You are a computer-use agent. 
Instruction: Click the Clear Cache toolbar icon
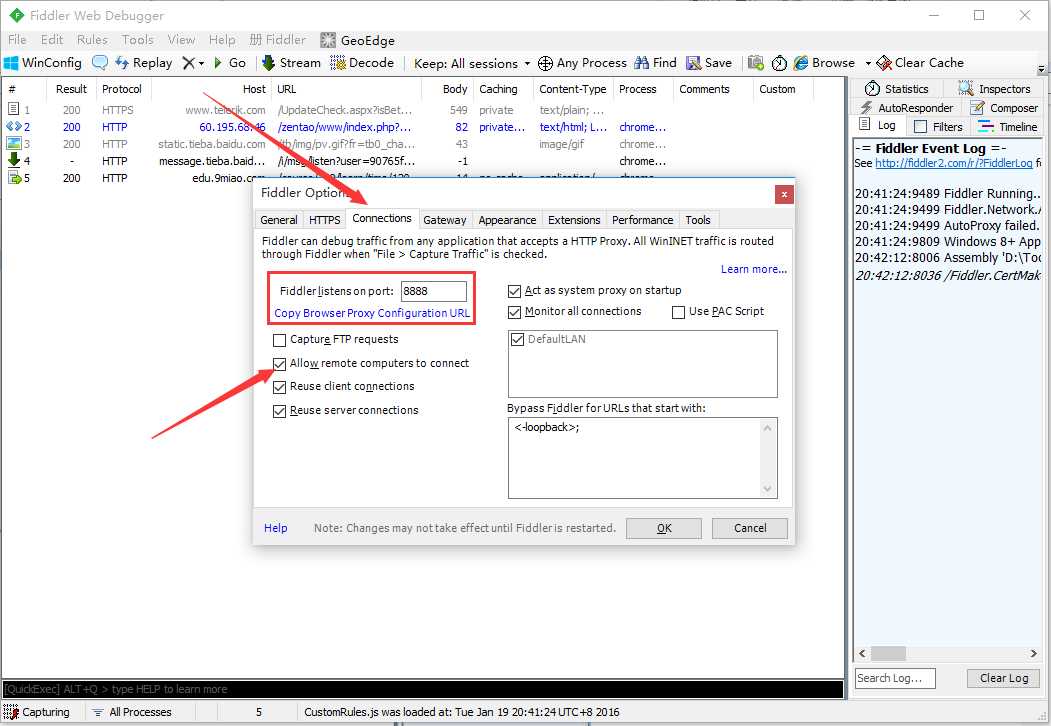(884, 62)
